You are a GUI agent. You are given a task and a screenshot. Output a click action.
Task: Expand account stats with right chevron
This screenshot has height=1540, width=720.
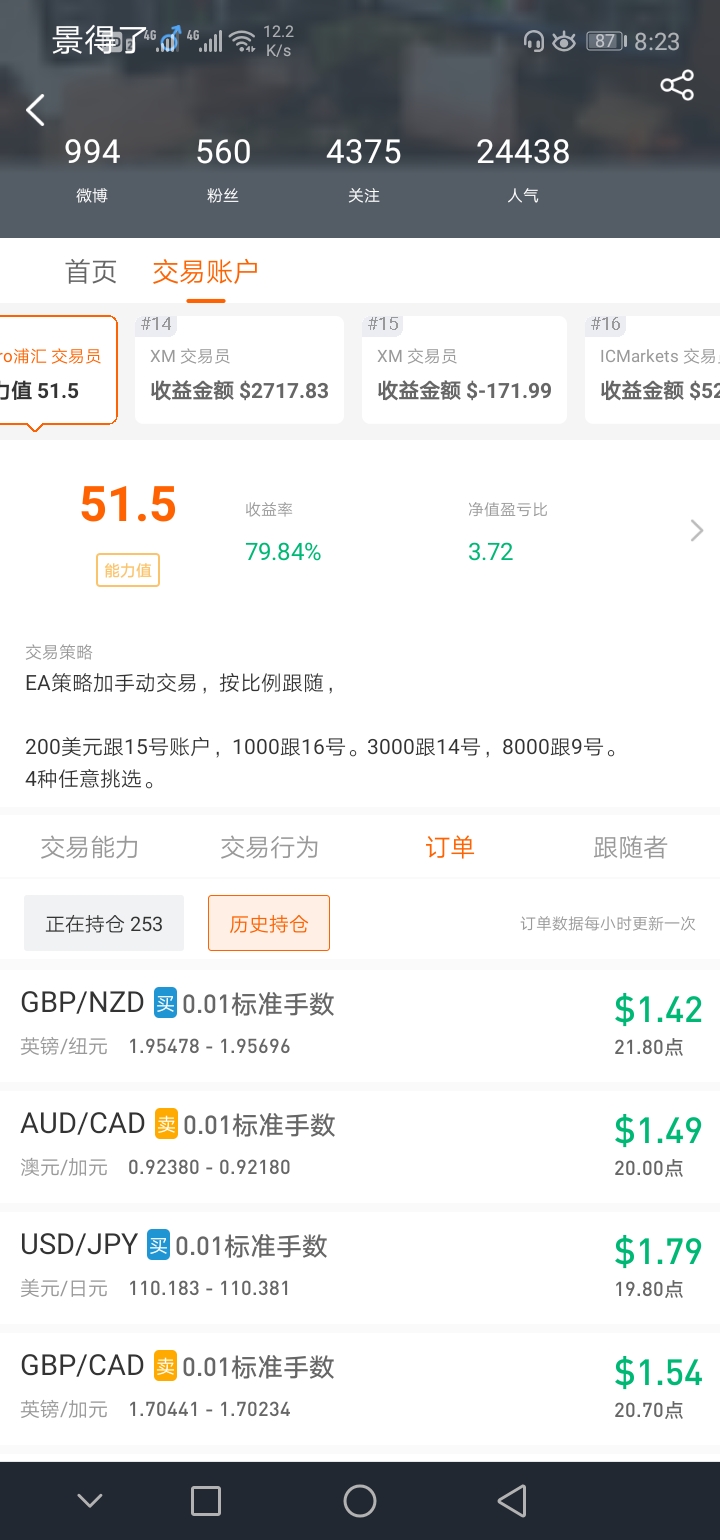[697, 530]
